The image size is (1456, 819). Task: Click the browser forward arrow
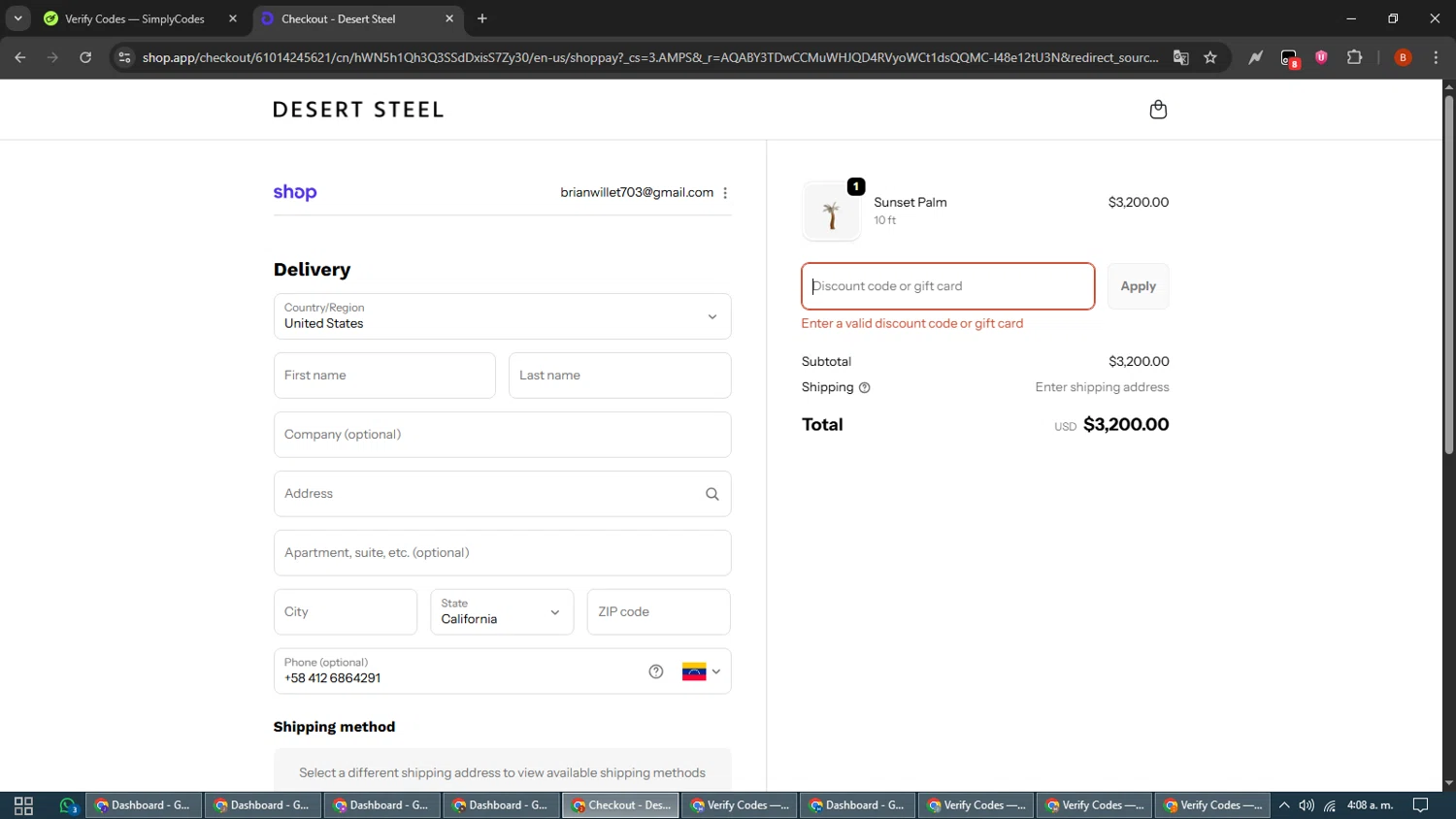tap(52, 57)
